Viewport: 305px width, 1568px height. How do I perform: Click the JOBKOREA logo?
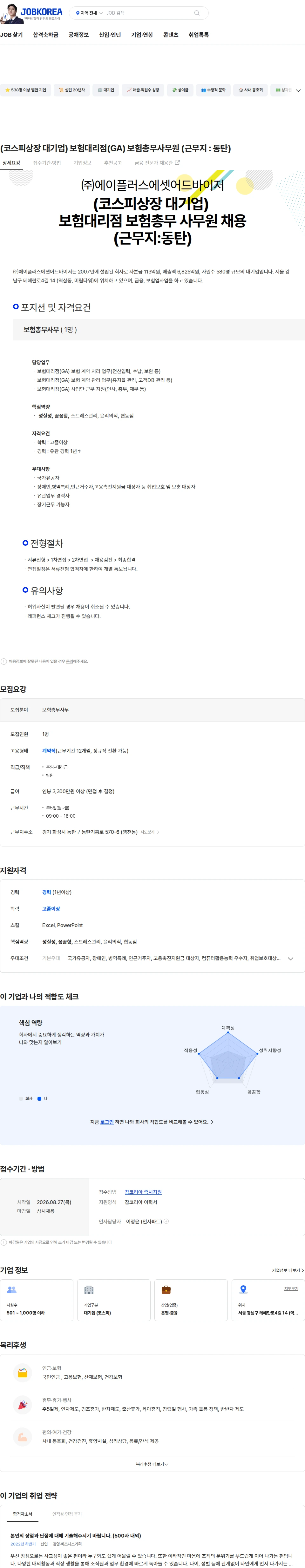[x=42, y=11]
